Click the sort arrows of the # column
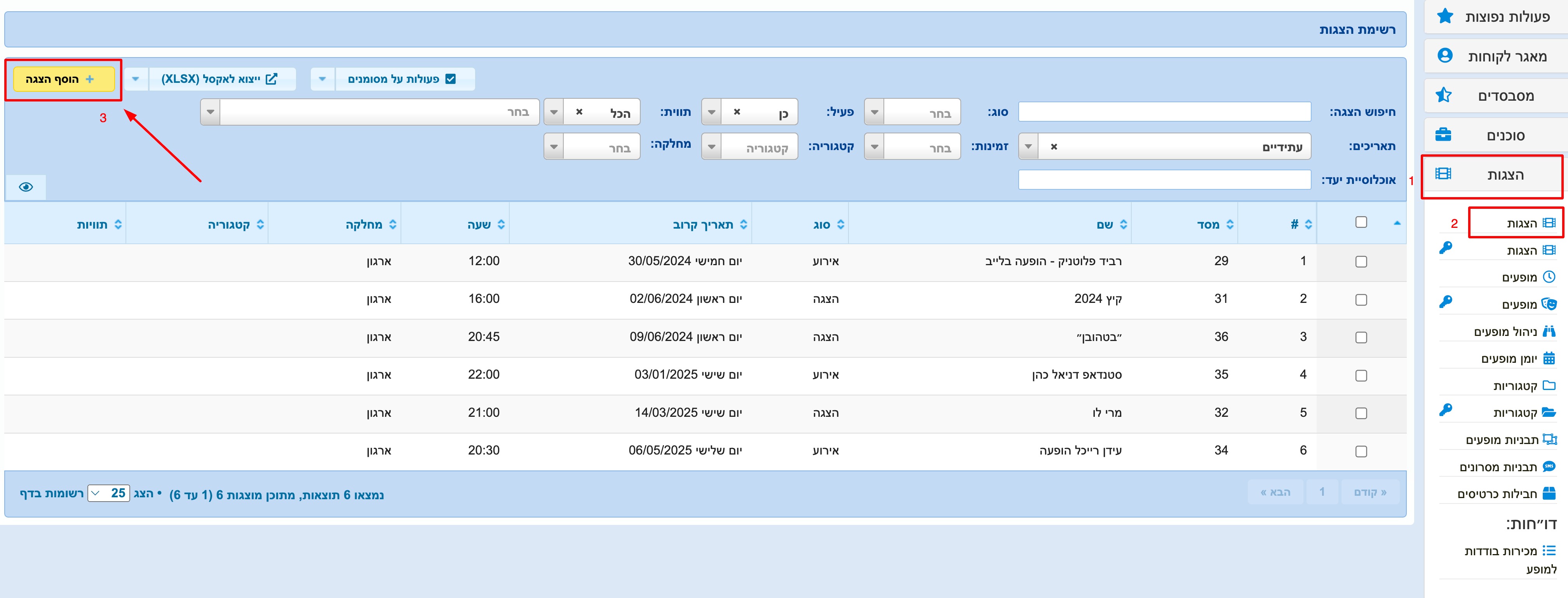Screen dimensions: 1568x598 pyautogui.click(x=1309, y=225)
